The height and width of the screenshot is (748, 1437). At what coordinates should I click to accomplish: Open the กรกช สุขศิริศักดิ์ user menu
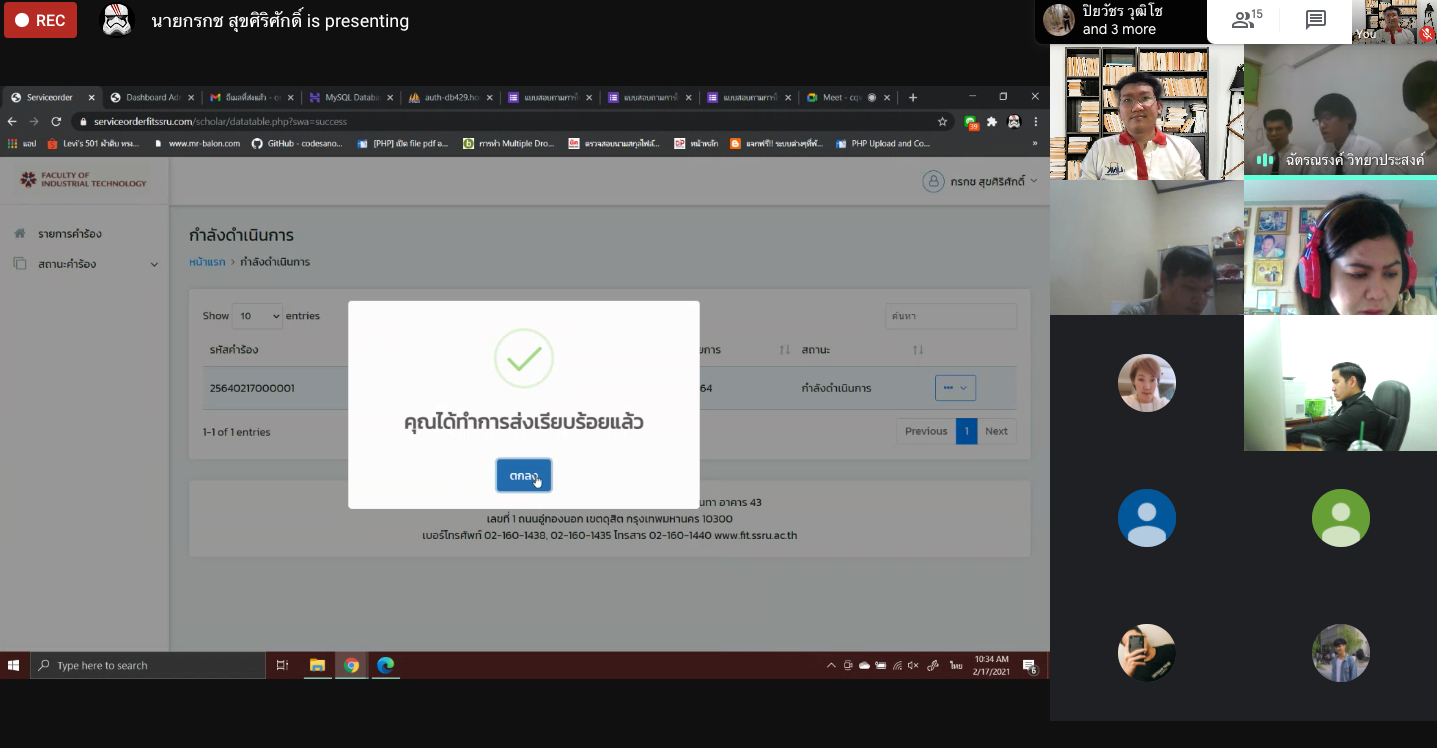coord(980,181)
